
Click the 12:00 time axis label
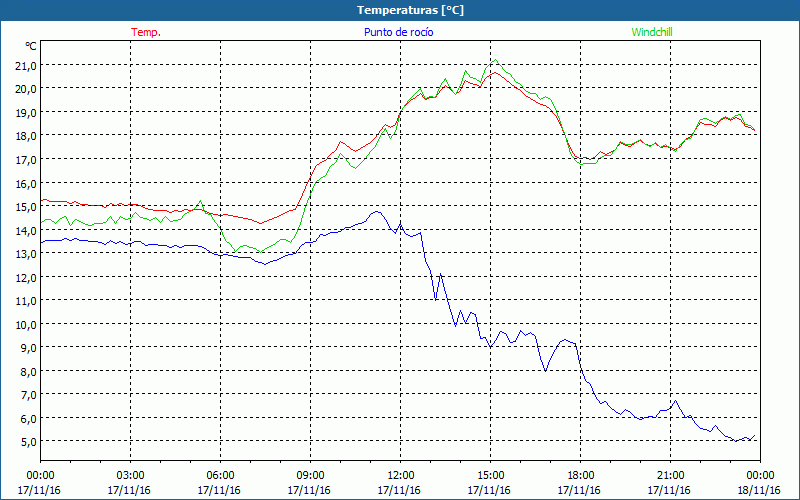pyautogui.click(x=401, y=475)
